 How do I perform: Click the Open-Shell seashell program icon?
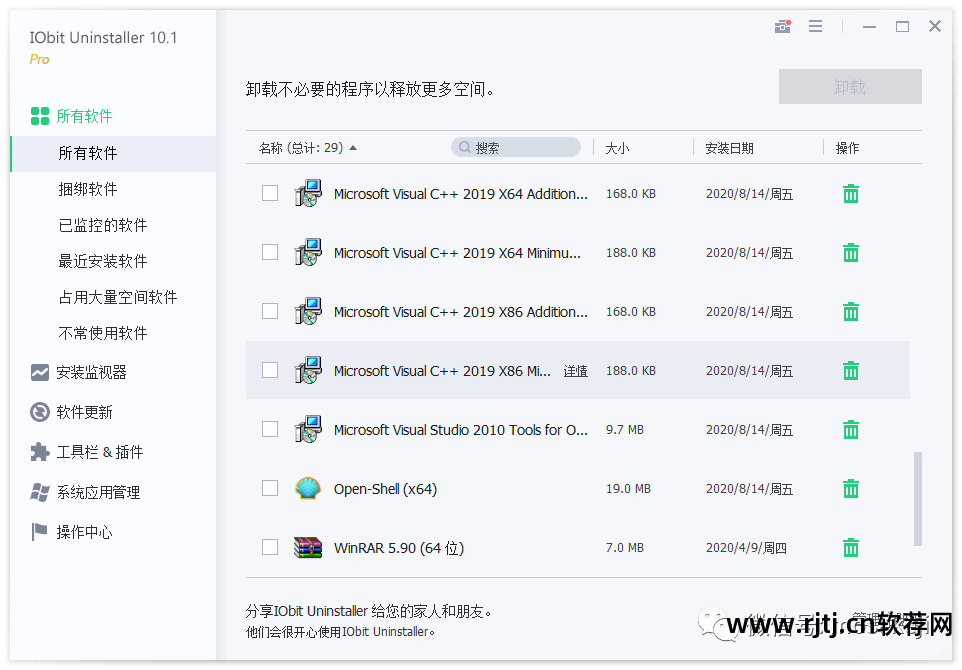pyautogui.click(x=307, y=488)
